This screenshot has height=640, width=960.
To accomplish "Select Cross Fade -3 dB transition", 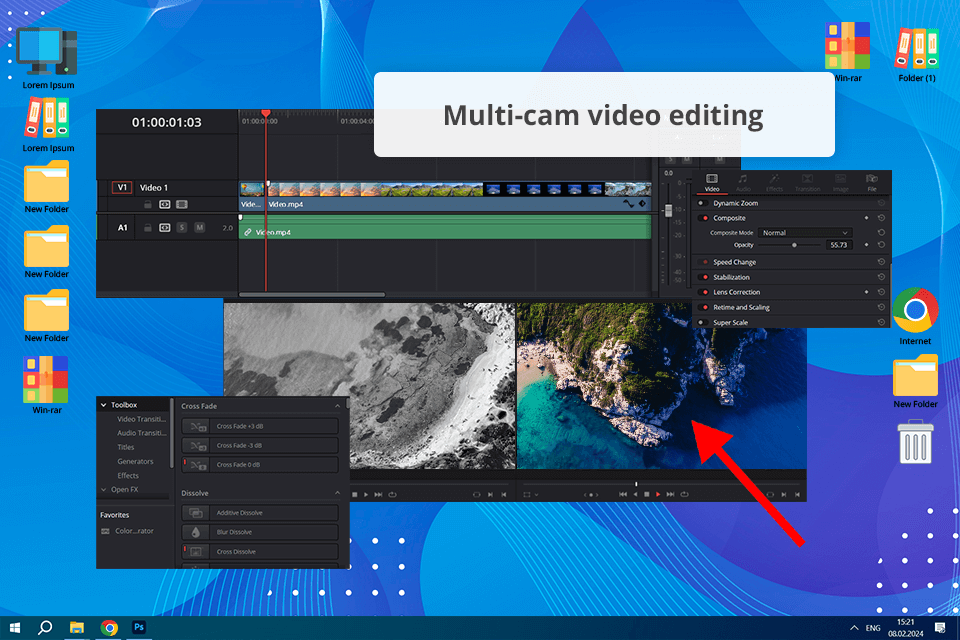I will click(260, 446).
